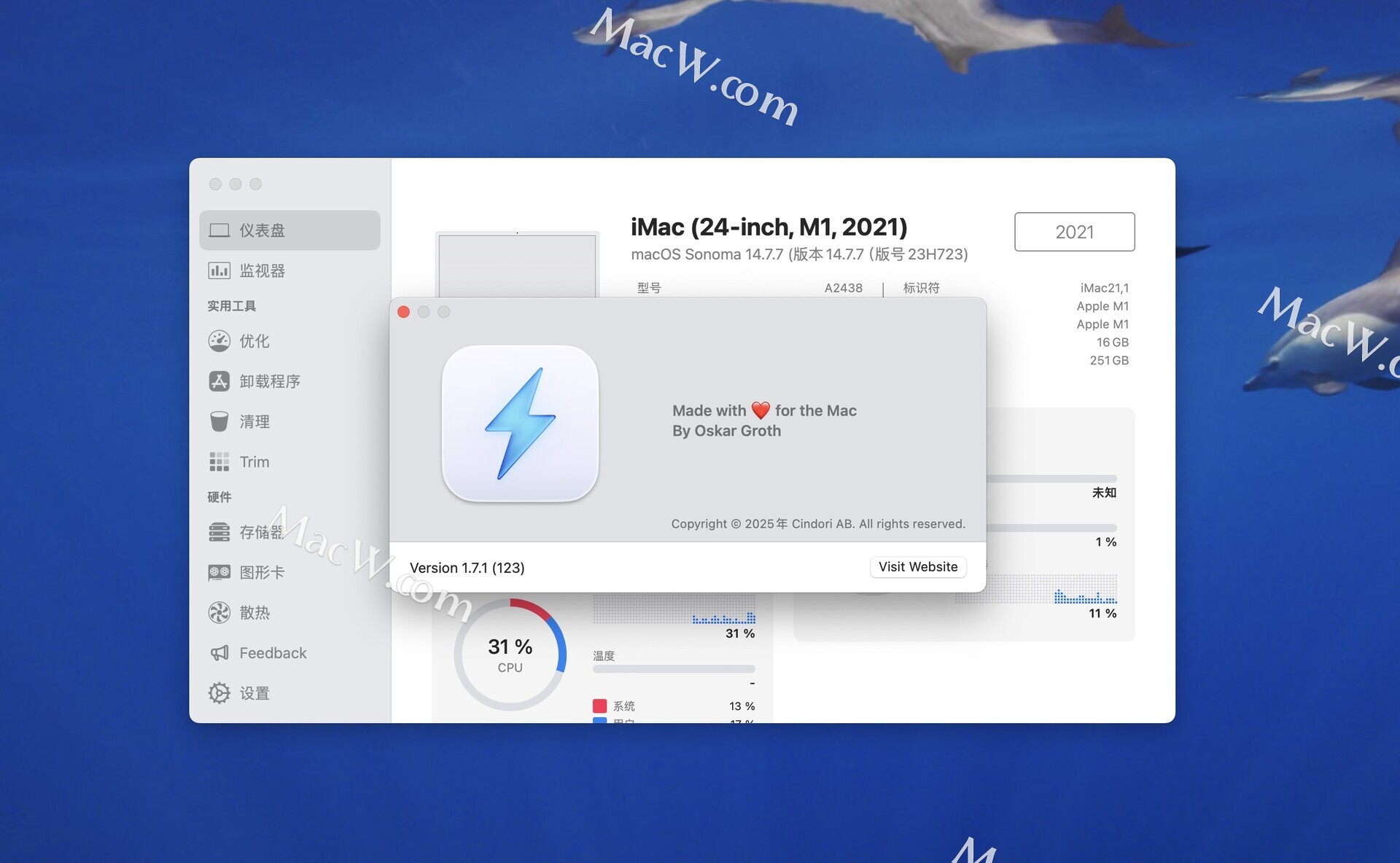Open 图形卡 text label in sidebar
The height and width of the screenshot is (863, 1400).
[262, 572]
